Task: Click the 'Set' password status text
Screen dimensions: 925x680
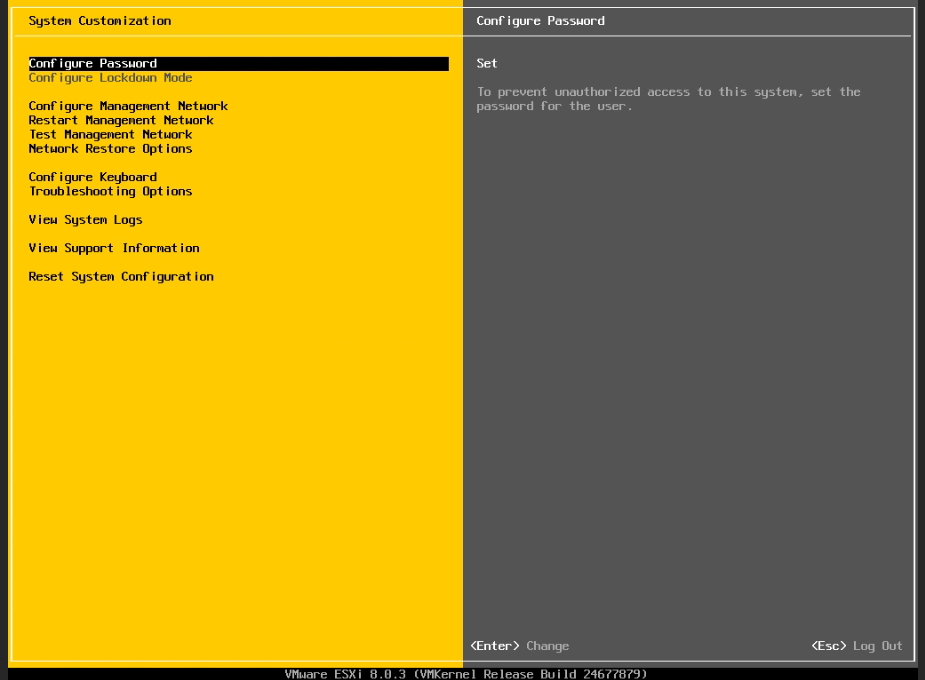Action: click(x=487, y=63)
